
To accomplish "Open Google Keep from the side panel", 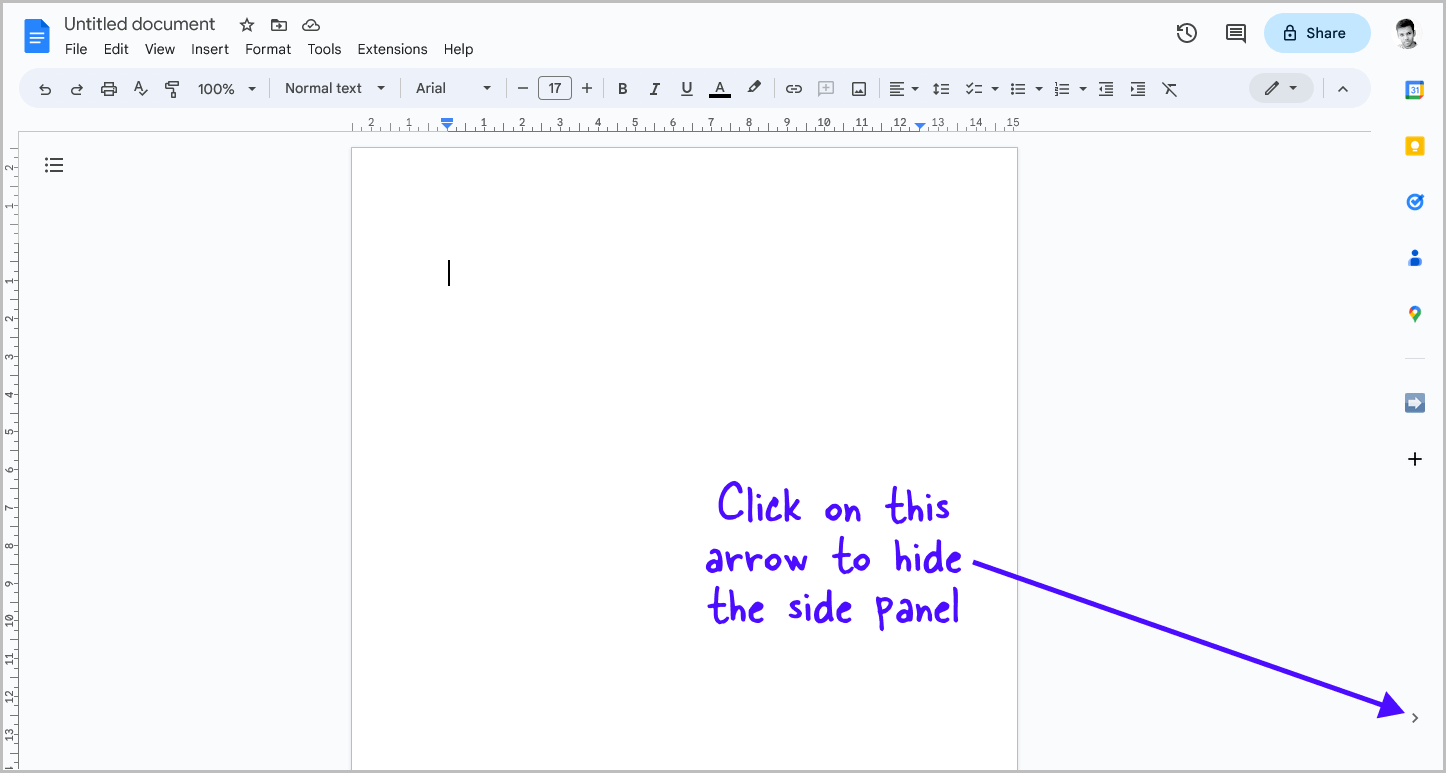I will (1415, 145).
